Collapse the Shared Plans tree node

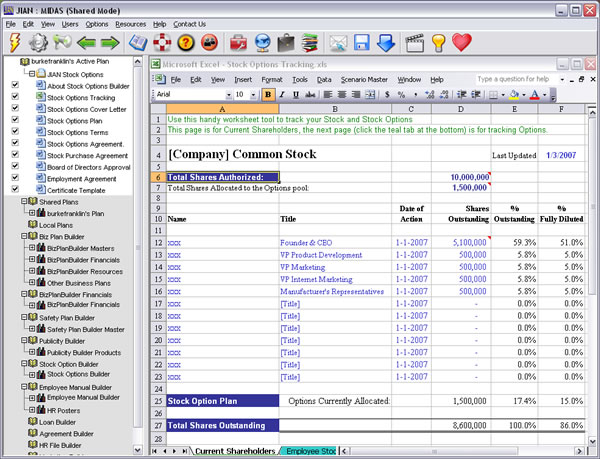pyautogui.click(x=24, y=201)
